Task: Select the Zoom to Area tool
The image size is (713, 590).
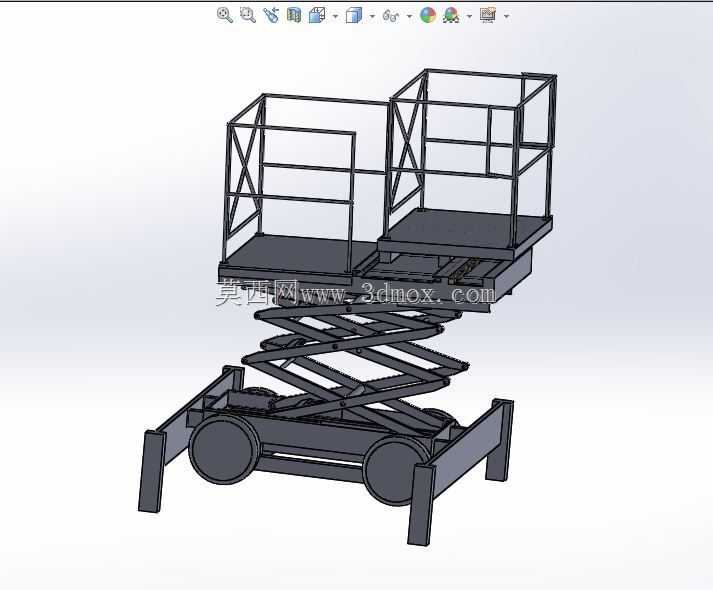Action: tap(248, 15)
